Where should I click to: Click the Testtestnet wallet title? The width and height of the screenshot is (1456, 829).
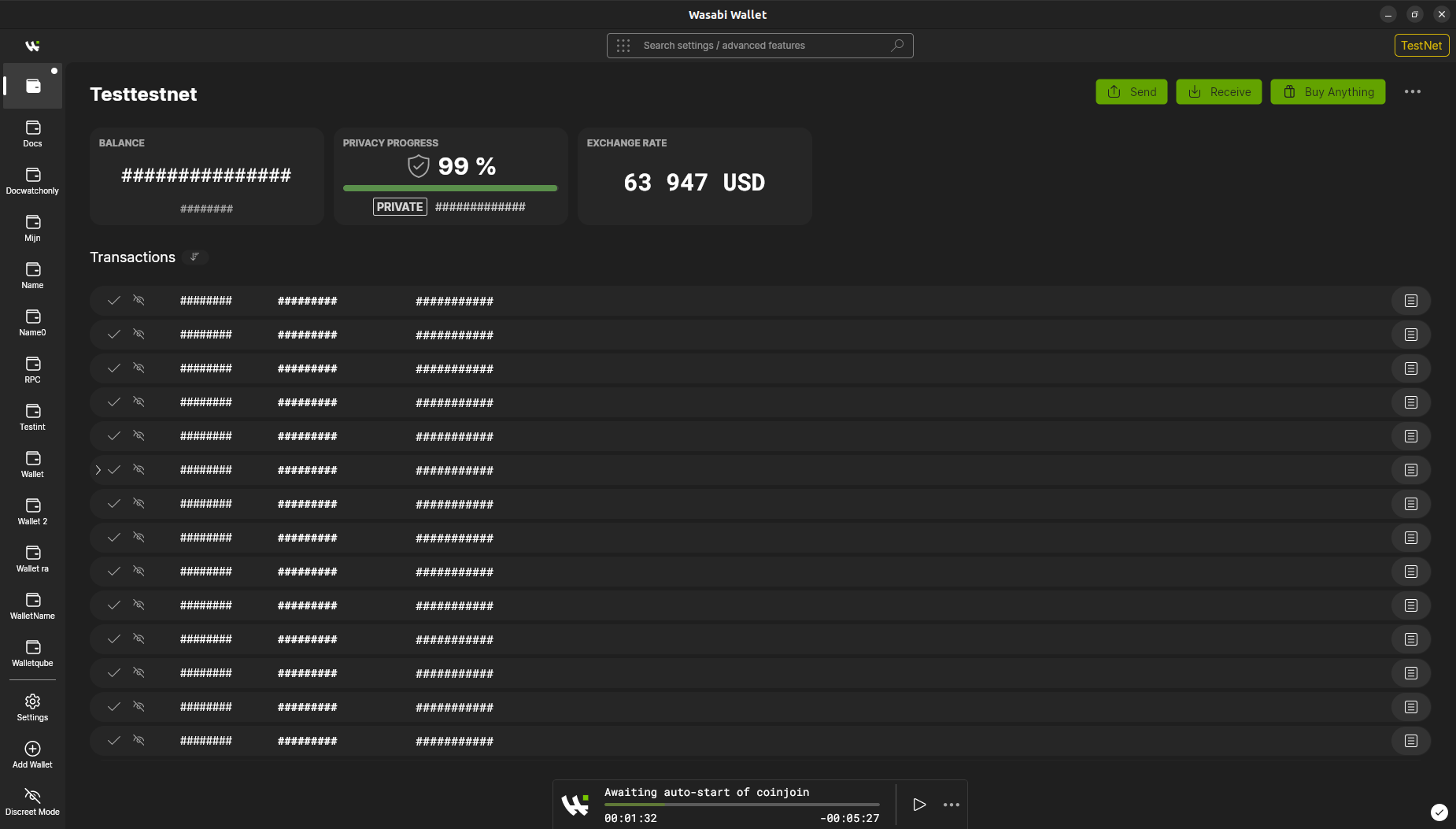coord(143,94)
